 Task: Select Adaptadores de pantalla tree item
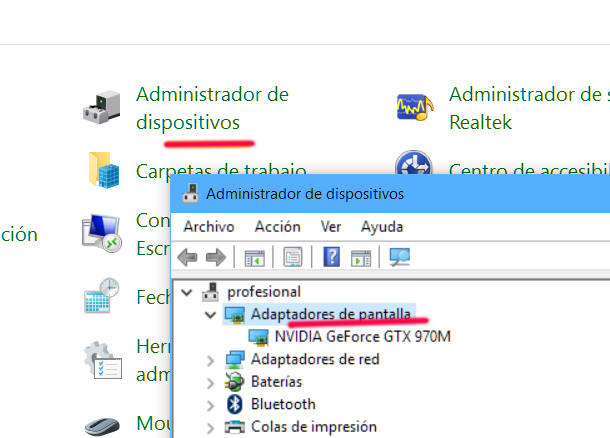(331, 314)
